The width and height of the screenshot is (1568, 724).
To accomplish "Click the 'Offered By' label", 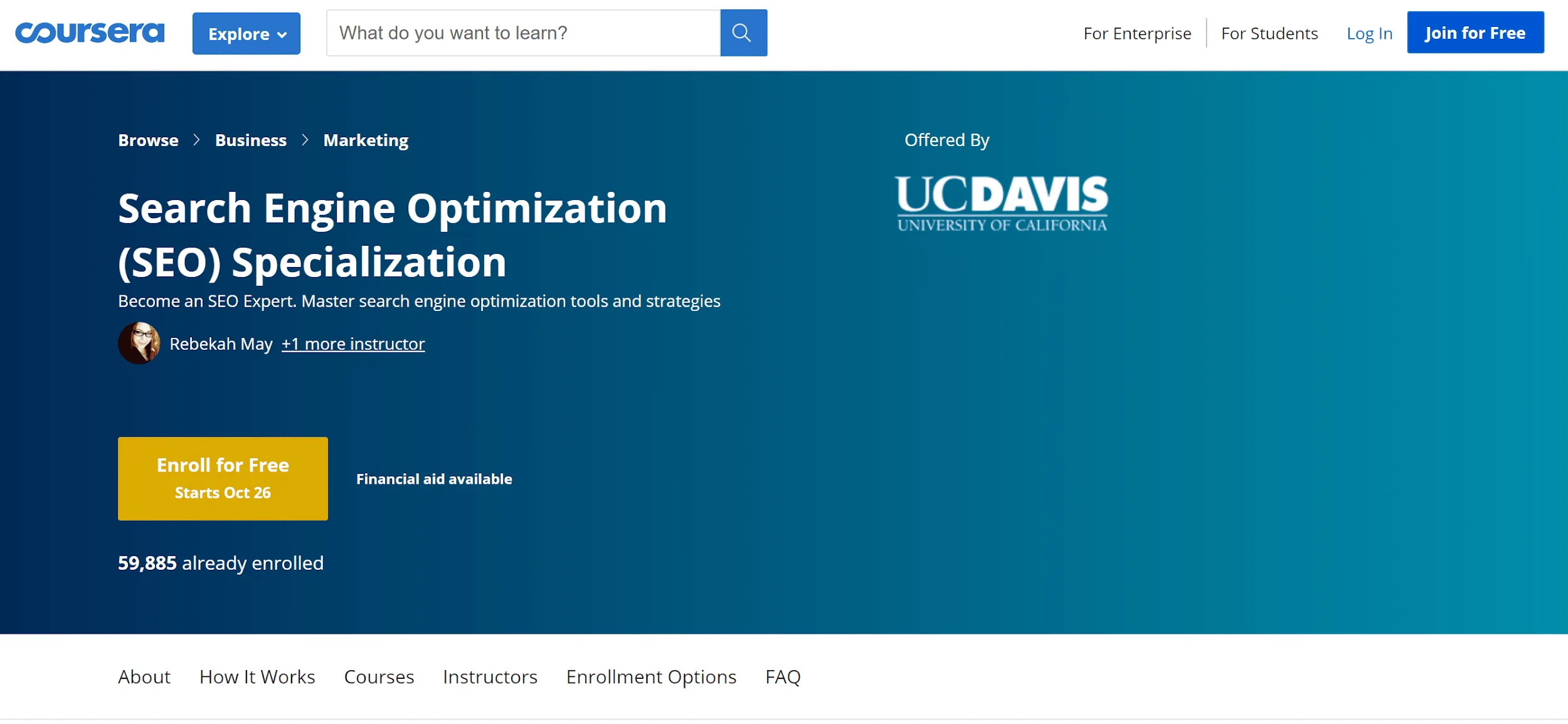I will [x=946, y=140].
